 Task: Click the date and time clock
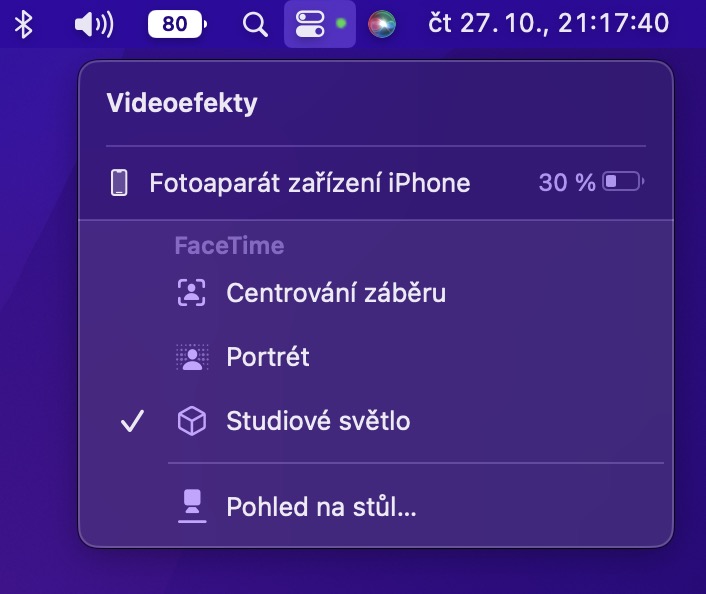[x=548, y=24]
